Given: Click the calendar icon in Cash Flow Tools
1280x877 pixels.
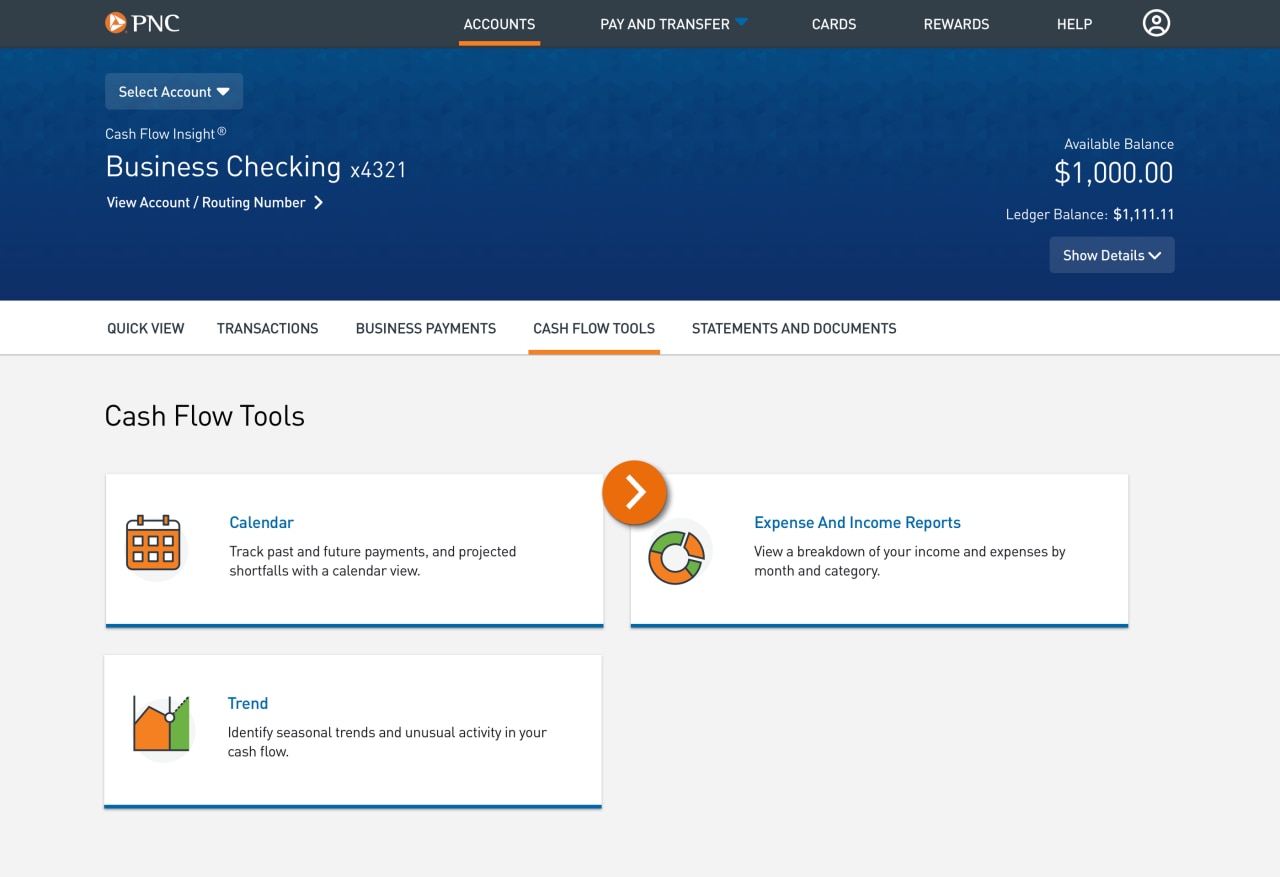Looking at the screenshot, I should point(155,545).
